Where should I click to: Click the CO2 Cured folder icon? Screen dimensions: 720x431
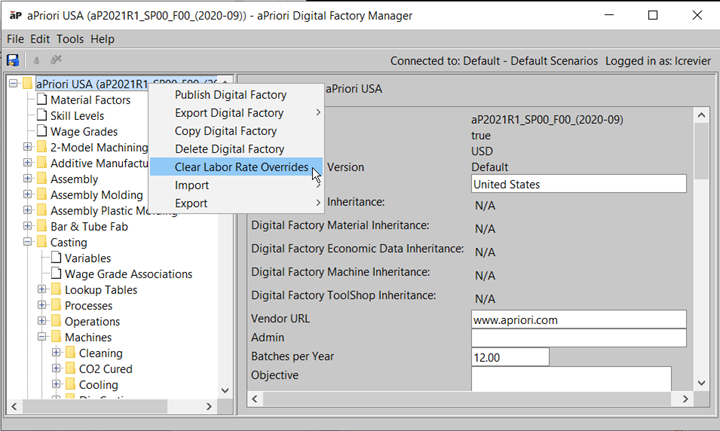pyautogui.click(x=70, y=368)
